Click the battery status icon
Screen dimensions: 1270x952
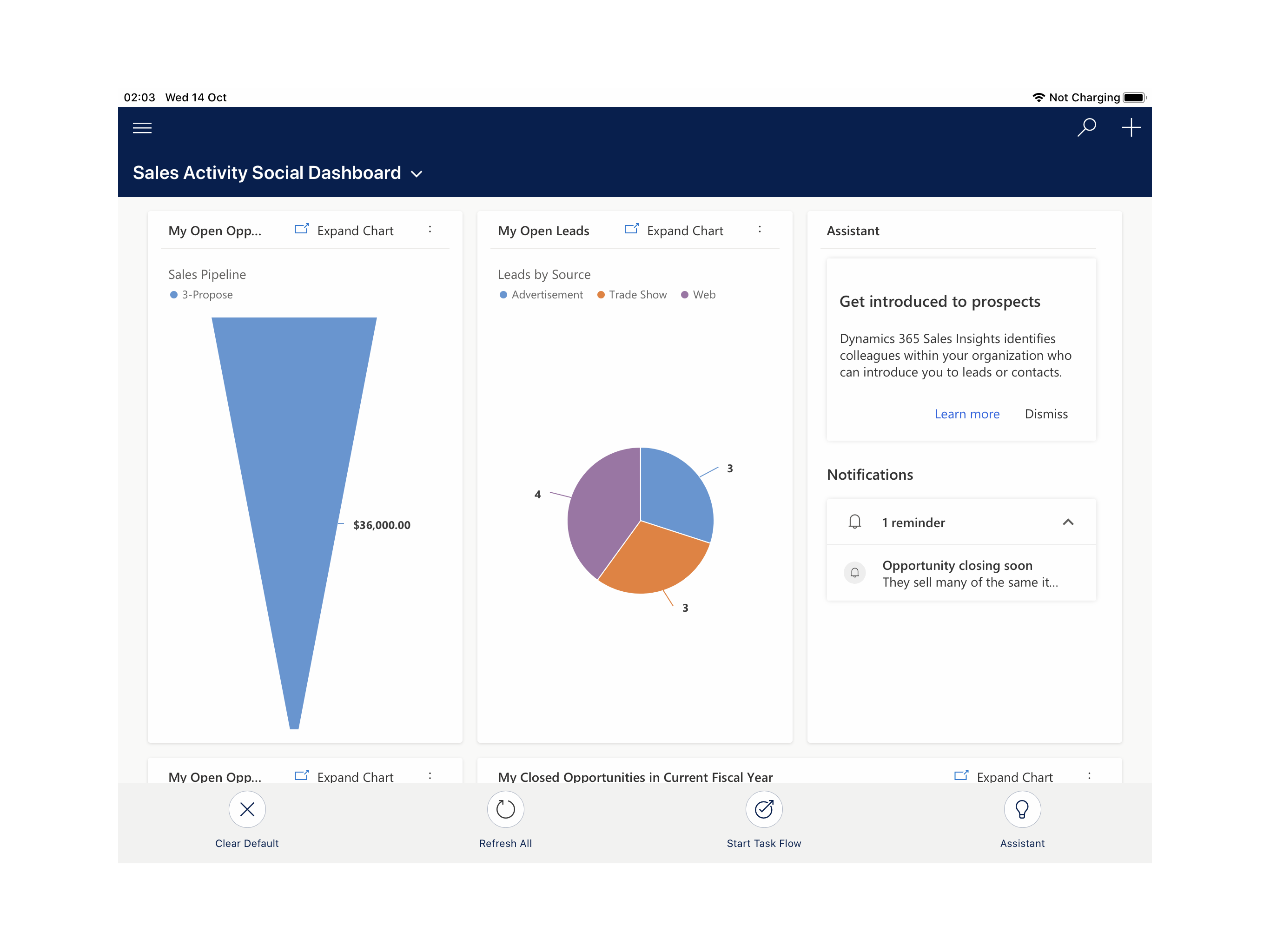pyautogui.click(x=1135, y=97)
